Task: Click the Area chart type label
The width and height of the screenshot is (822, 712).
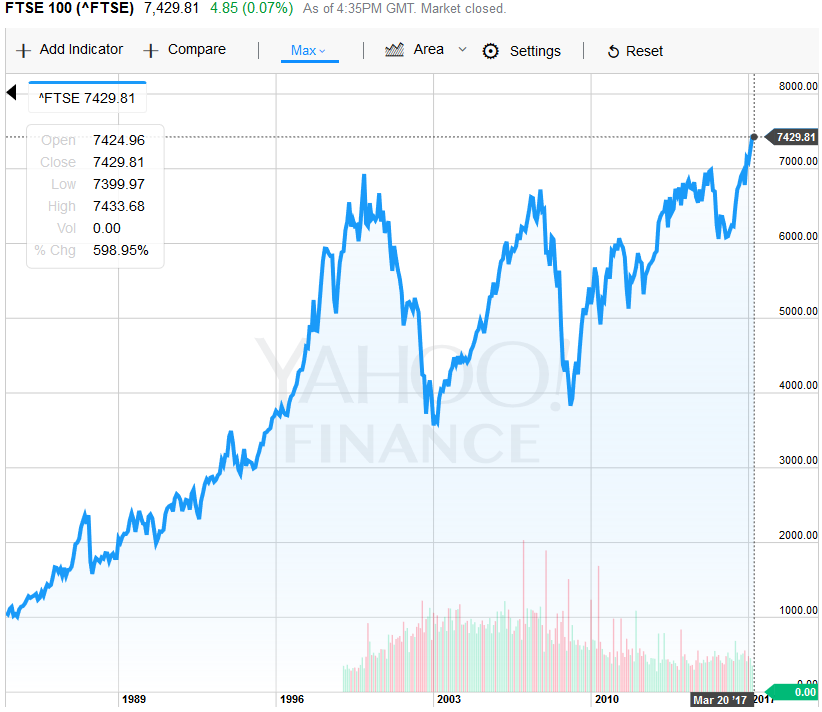Action: click(x=428, y=49)
